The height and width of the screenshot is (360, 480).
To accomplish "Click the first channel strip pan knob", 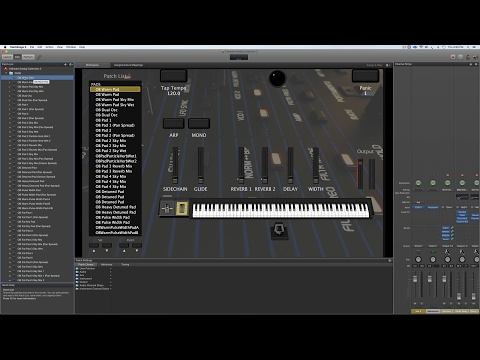I will click(418, 259).
